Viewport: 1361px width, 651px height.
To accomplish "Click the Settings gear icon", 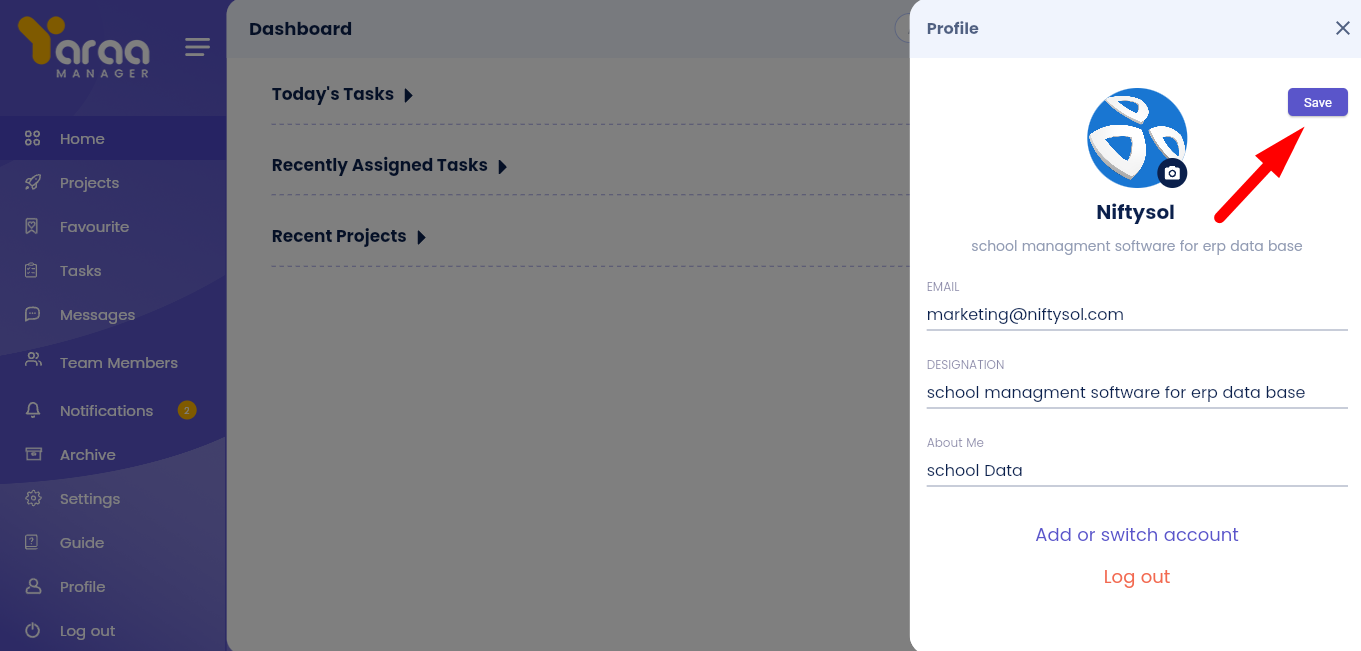I will [x=33, y=499].
